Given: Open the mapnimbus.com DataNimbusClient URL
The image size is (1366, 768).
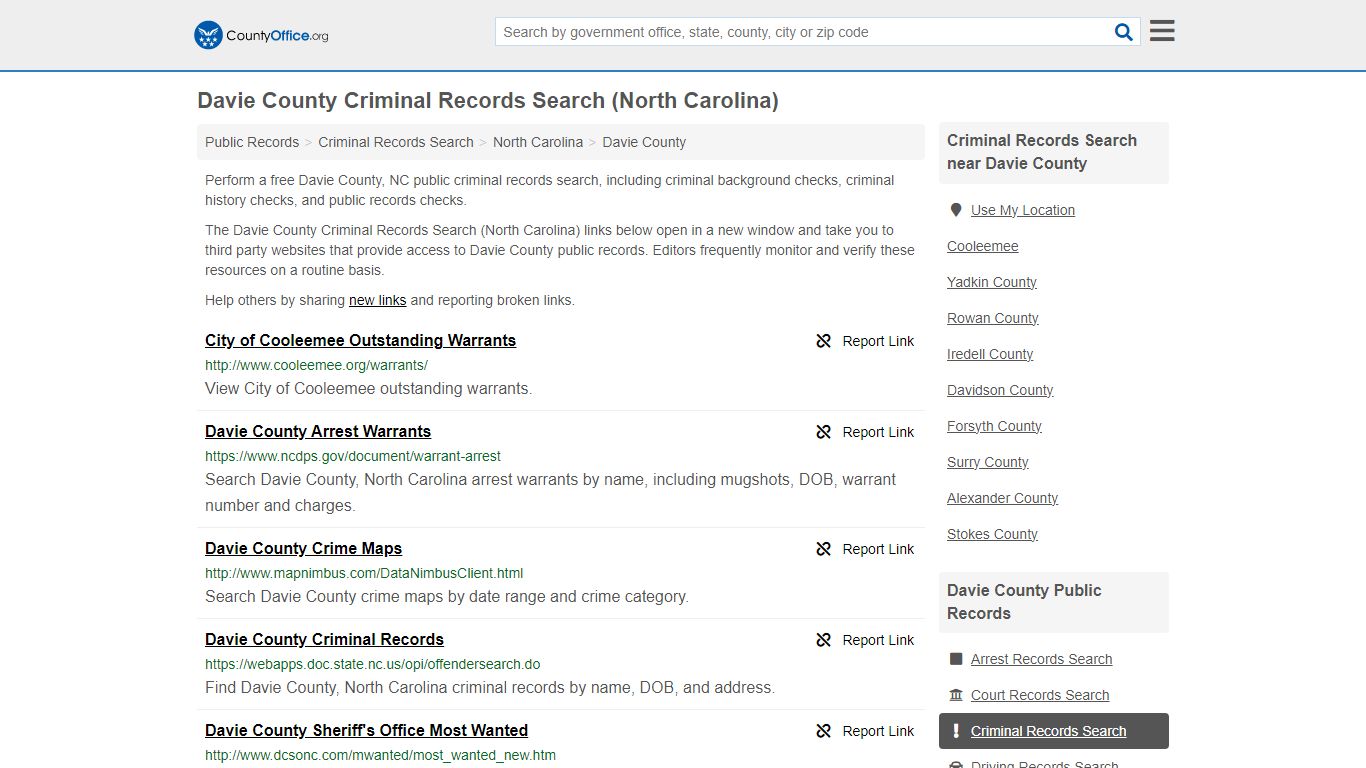Looking at the screenshot, I should [364, 573].
